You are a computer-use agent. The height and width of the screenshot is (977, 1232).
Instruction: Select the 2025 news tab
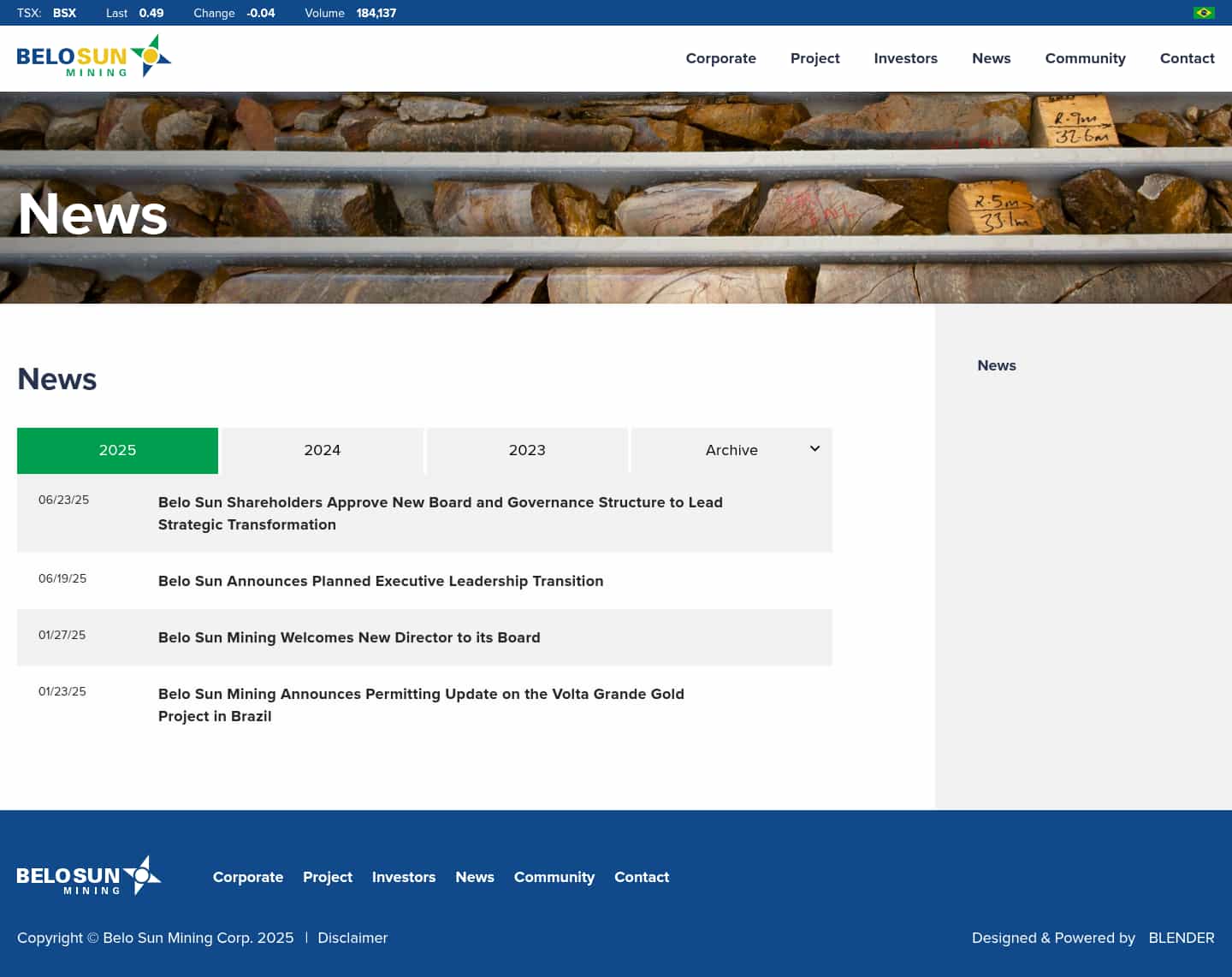[x=117, y=450]
